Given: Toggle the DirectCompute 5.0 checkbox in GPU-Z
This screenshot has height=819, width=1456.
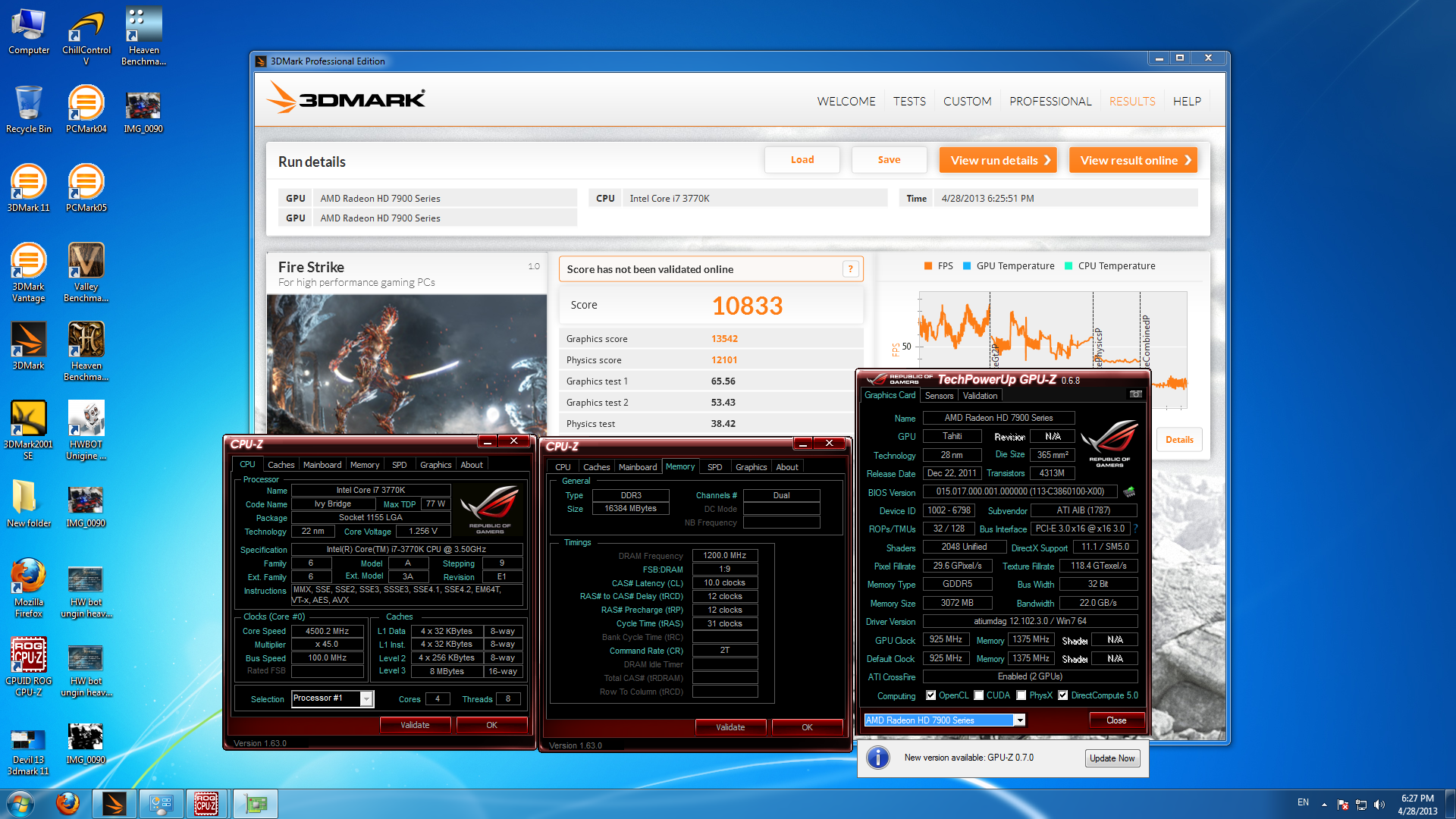Looking at the screenshot, I should (x=1062, y=695).
